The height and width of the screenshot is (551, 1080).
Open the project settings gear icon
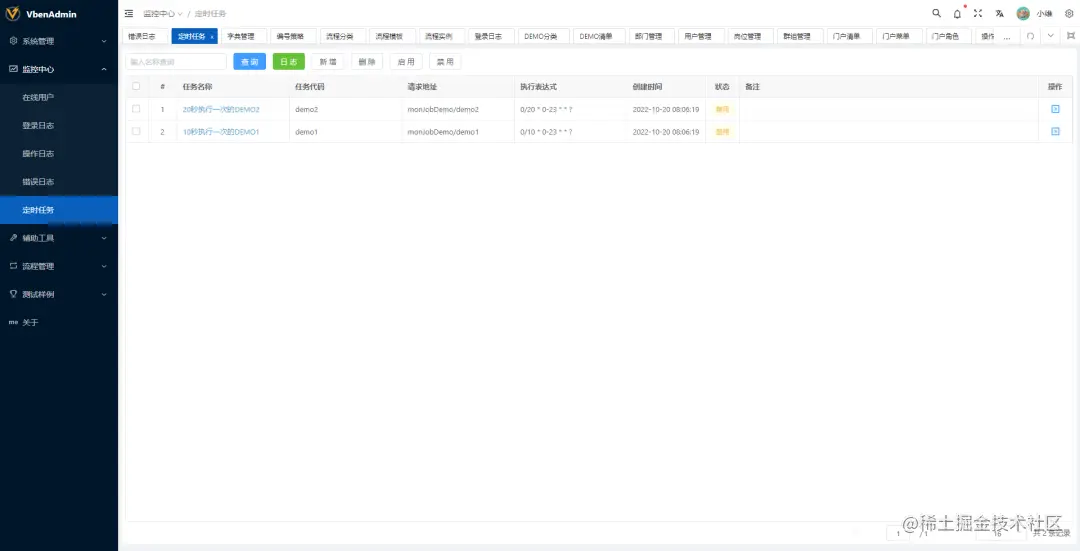coord(1069,13)
